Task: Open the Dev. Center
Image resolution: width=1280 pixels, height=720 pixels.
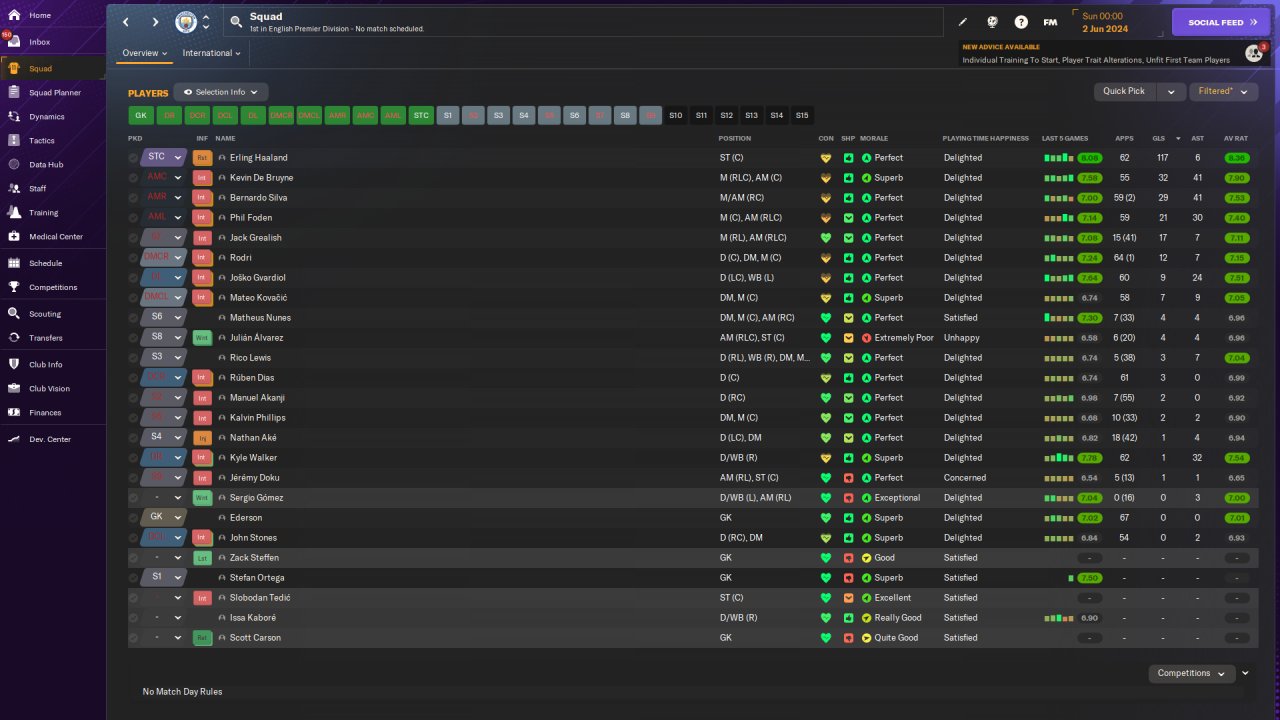Action: click(x=52, y=439)
